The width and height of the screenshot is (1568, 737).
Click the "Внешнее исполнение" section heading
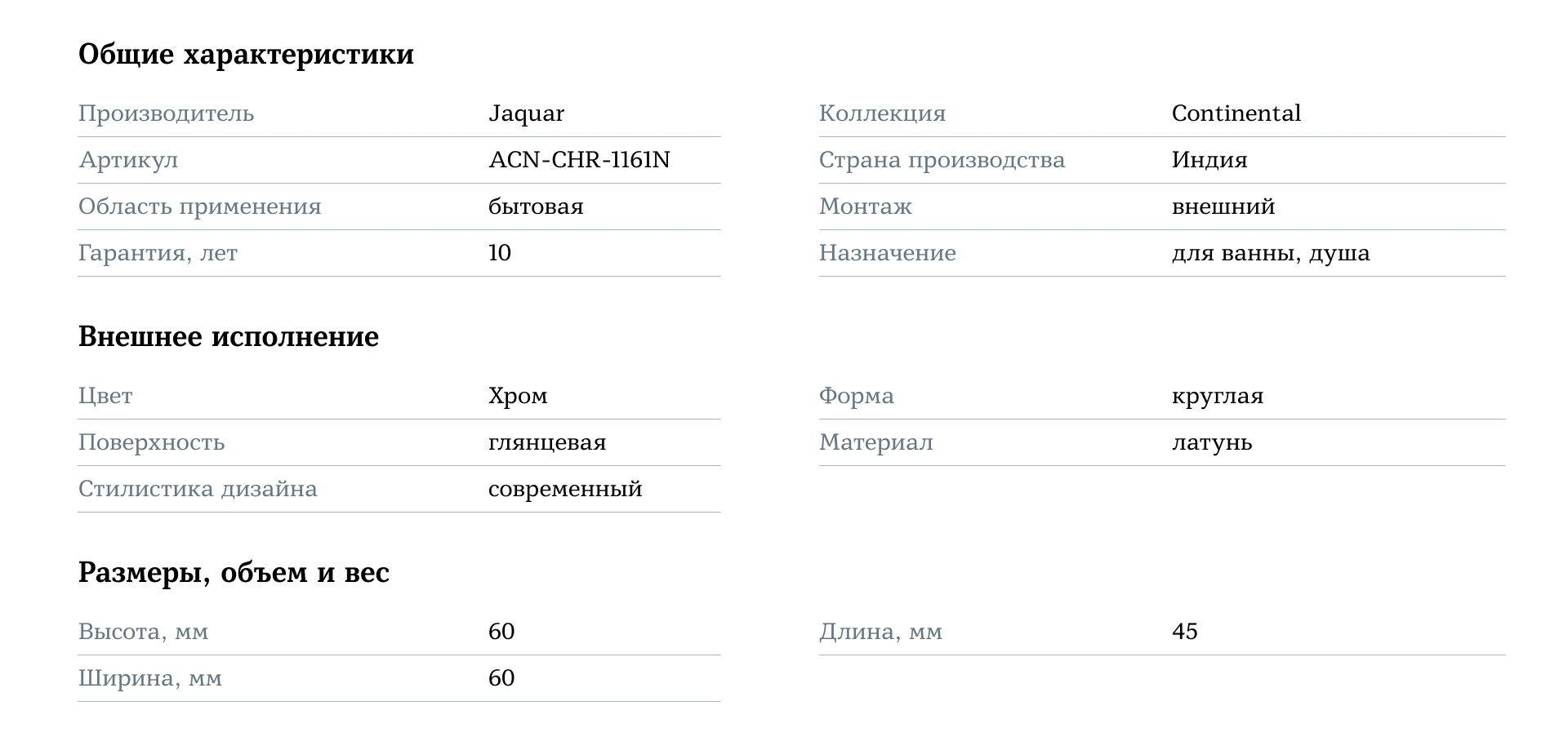coord(228,336)
